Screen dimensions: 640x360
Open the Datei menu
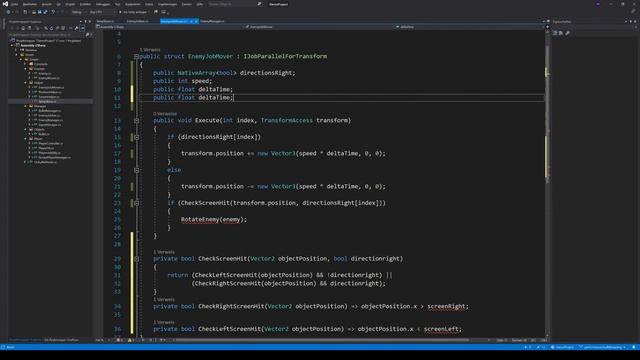15,4
